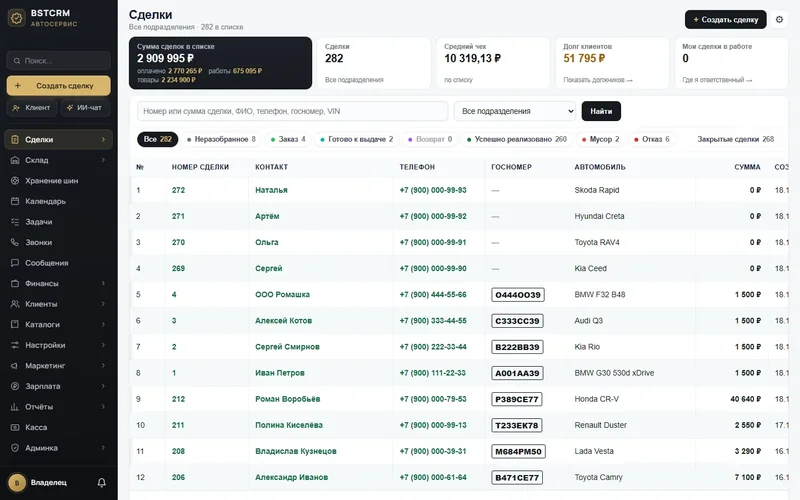800x500 pixels.
Task: Click the Honda CR-V cell
Action: [596, 399]
